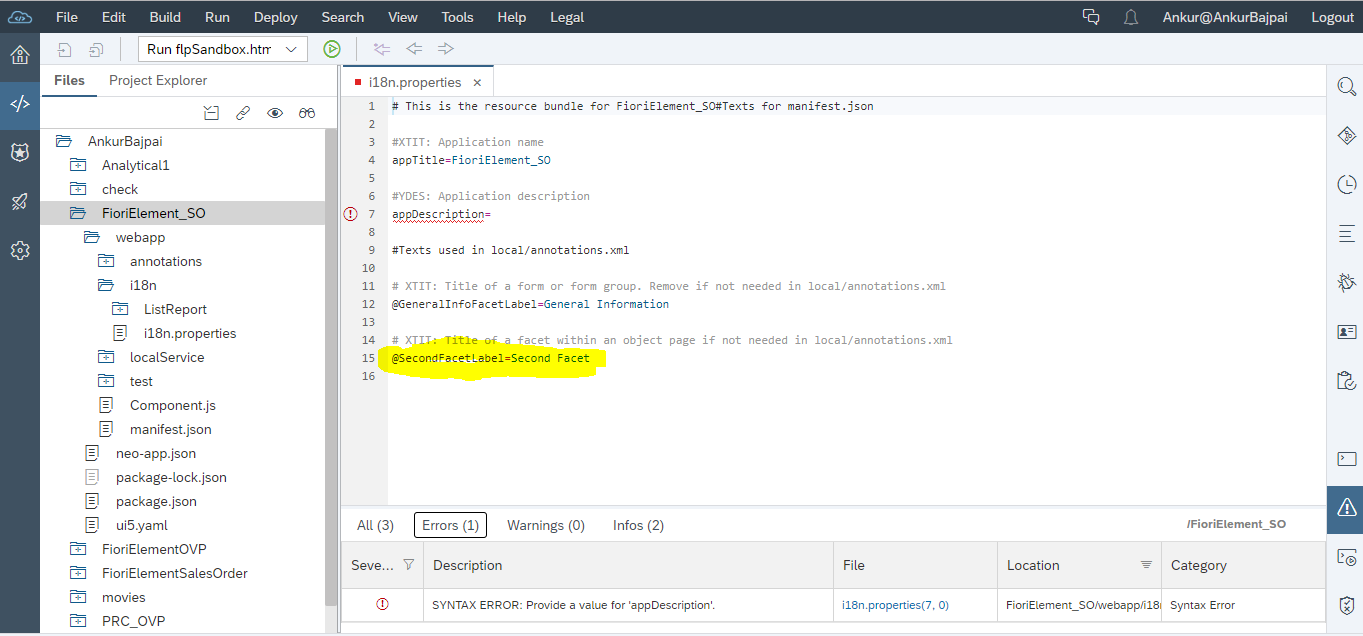1363x636 pixels.
Task: Collapse the webapp folder
Action: click(92, 237)
